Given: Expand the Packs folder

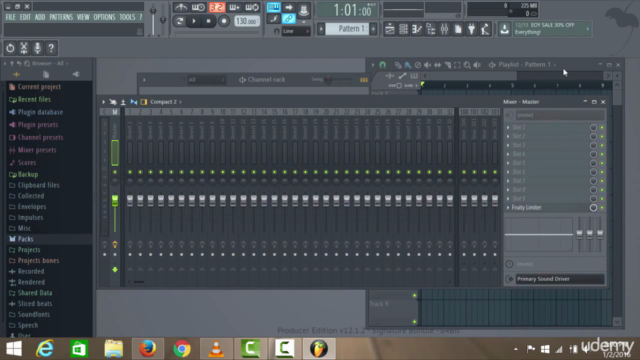Looking at the screenshot, I should tap(25, 239).
